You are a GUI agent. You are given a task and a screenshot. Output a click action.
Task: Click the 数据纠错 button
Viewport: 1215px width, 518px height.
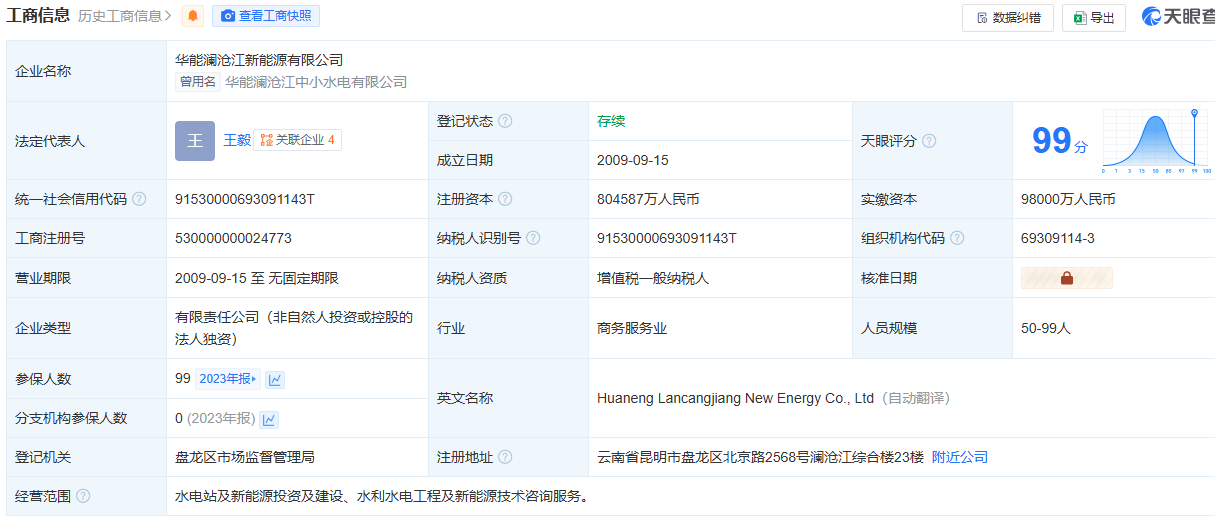1007,18
